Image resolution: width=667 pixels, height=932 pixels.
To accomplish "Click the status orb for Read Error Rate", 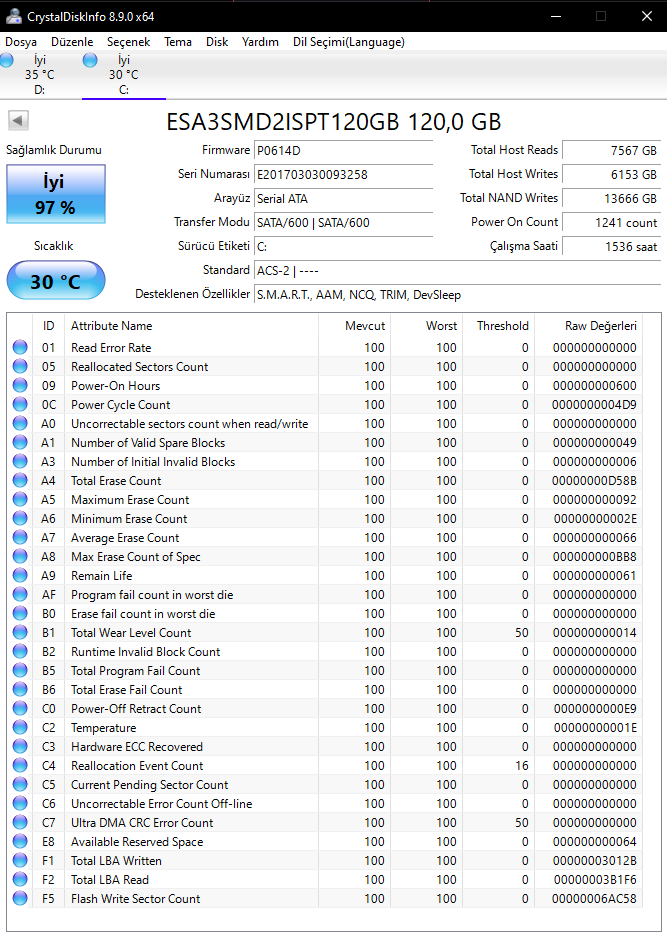I will click(x=20, y=347).
